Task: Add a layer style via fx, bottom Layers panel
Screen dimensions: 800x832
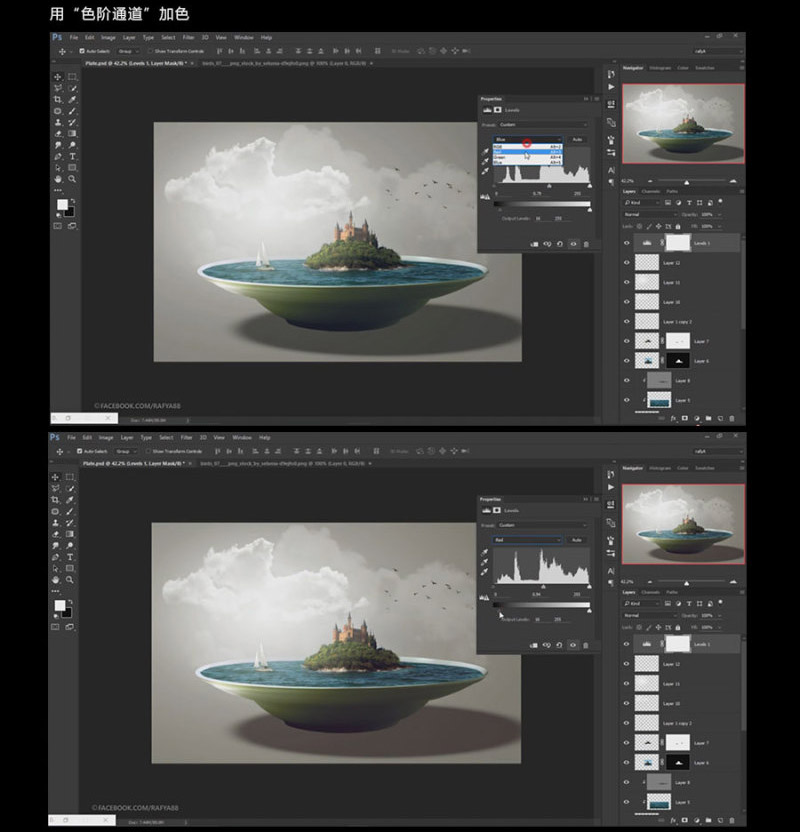Action: [x=673, y=820]
